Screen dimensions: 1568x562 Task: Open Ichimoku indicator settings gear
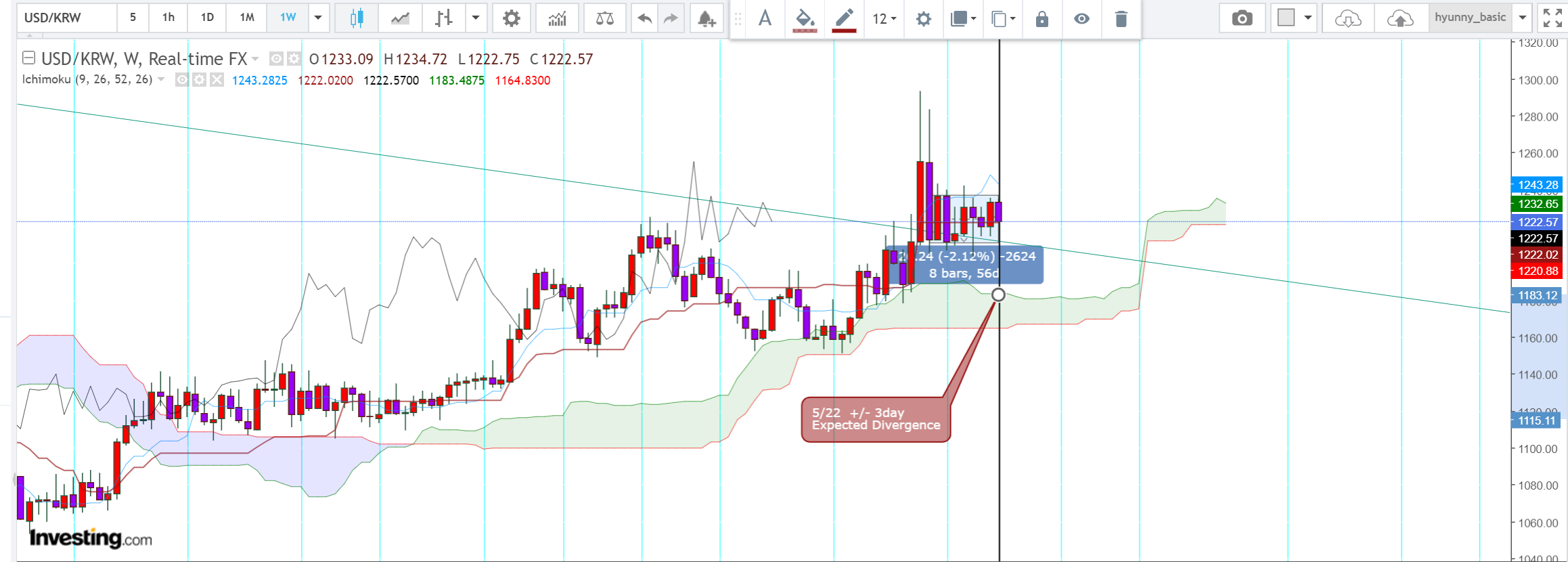[x=199, y=80]
